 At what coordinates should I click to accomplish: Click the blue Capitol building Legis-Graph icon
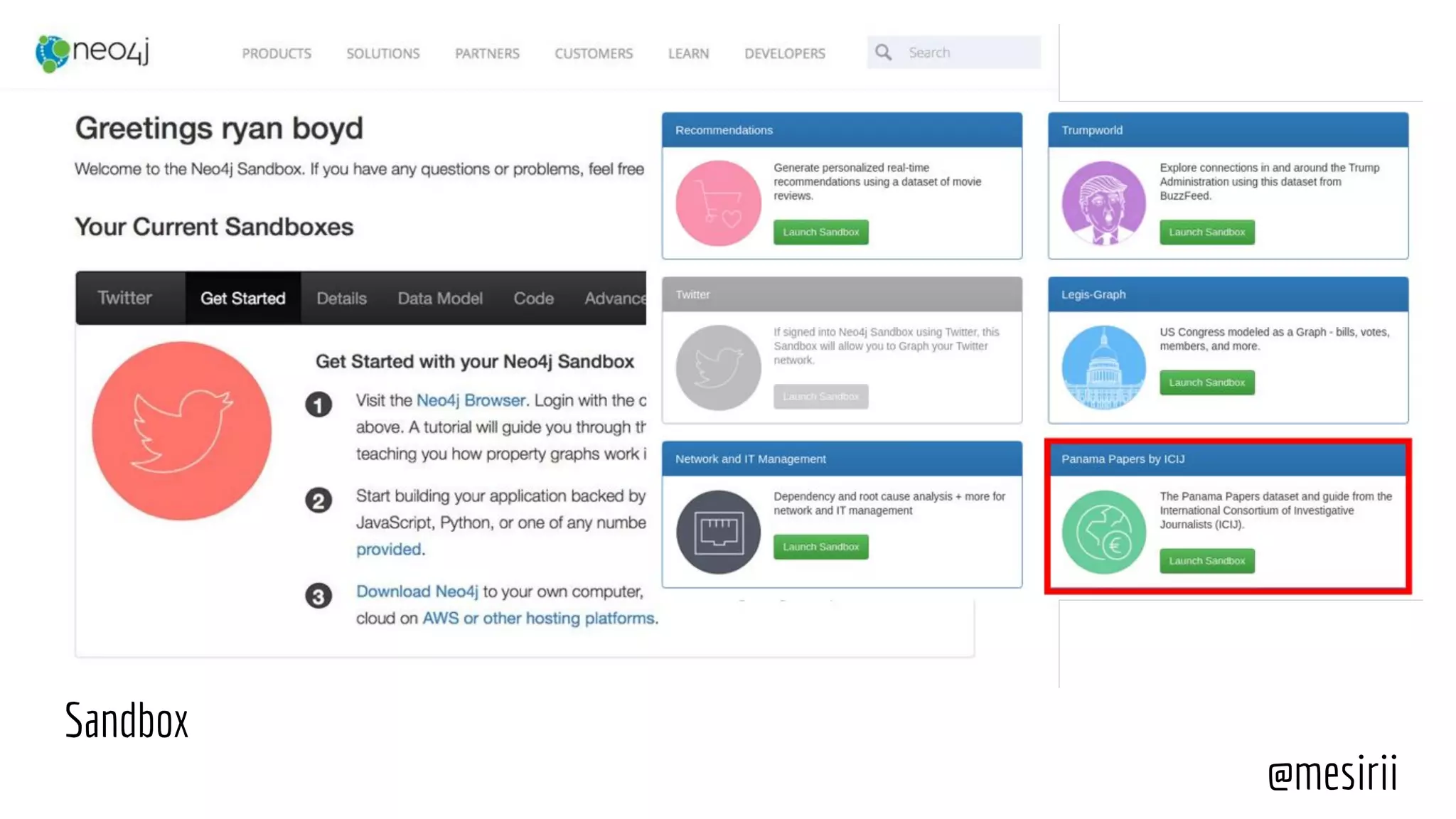1103,368
